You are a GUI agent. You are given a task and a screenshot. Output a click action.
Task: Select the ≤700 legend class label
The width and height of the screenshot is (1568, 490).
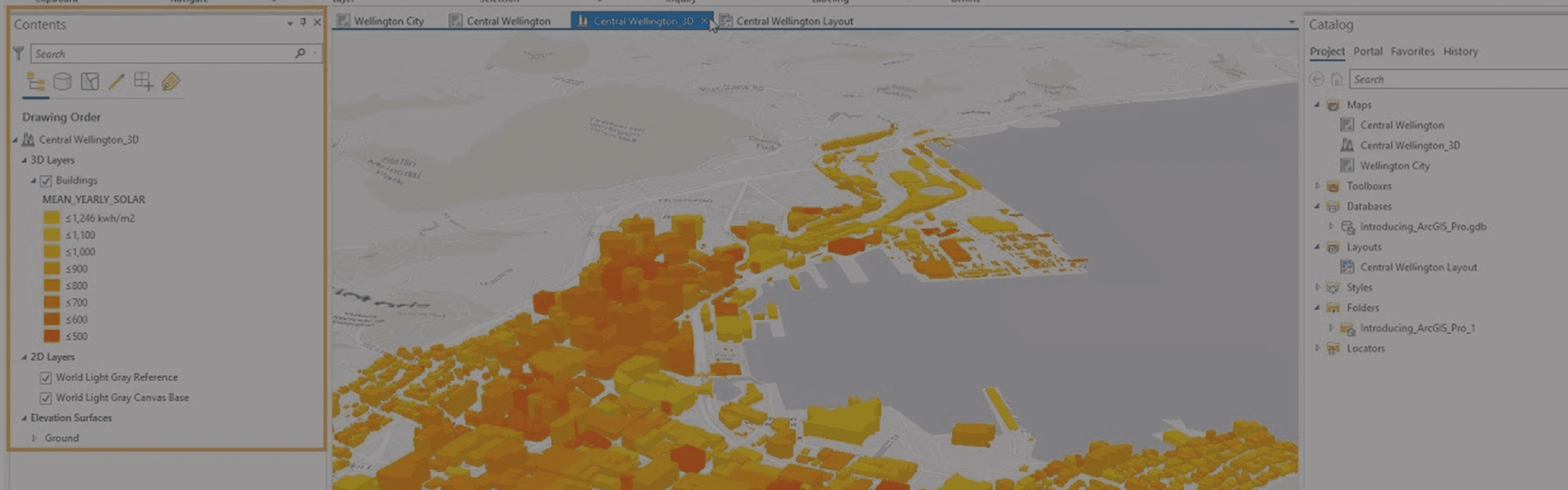click(x=77, y=303)
